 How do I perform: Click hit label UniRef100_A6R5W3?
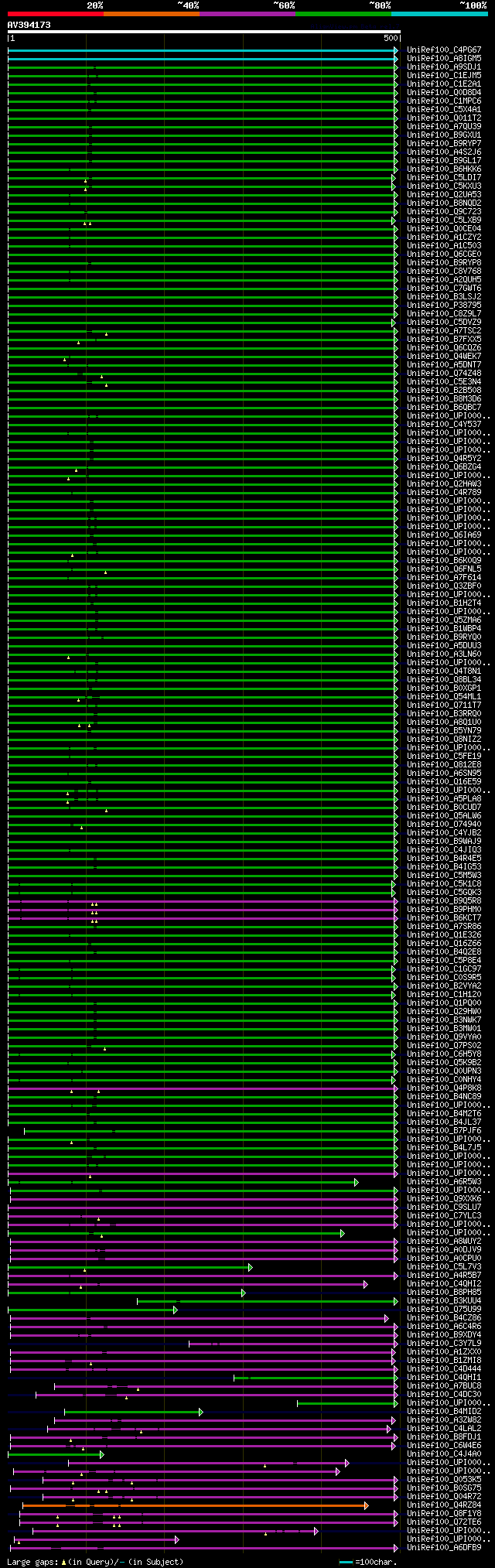[x=444, y=1182]
